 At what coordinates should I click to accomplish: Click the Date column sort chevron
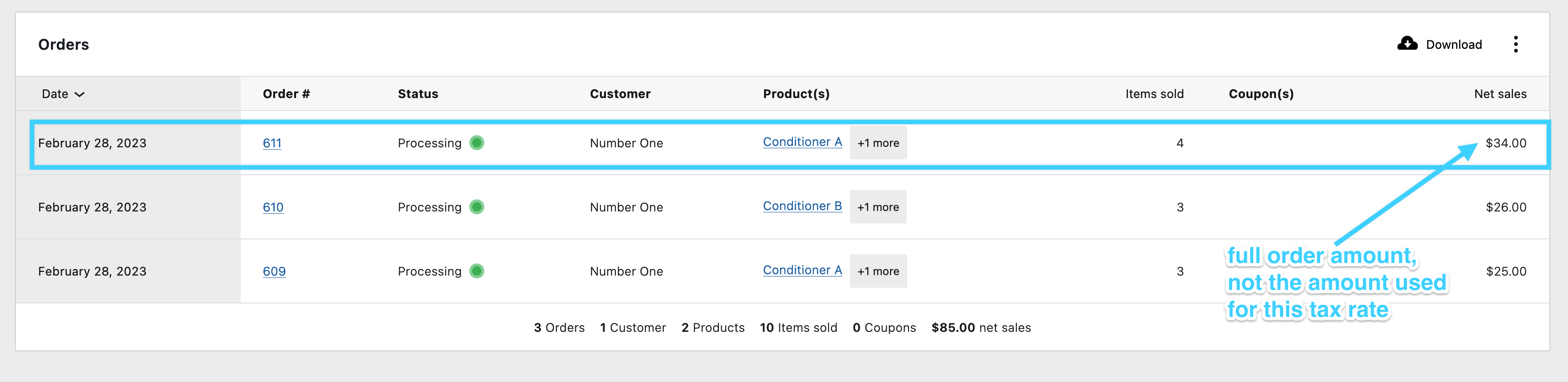81,94
